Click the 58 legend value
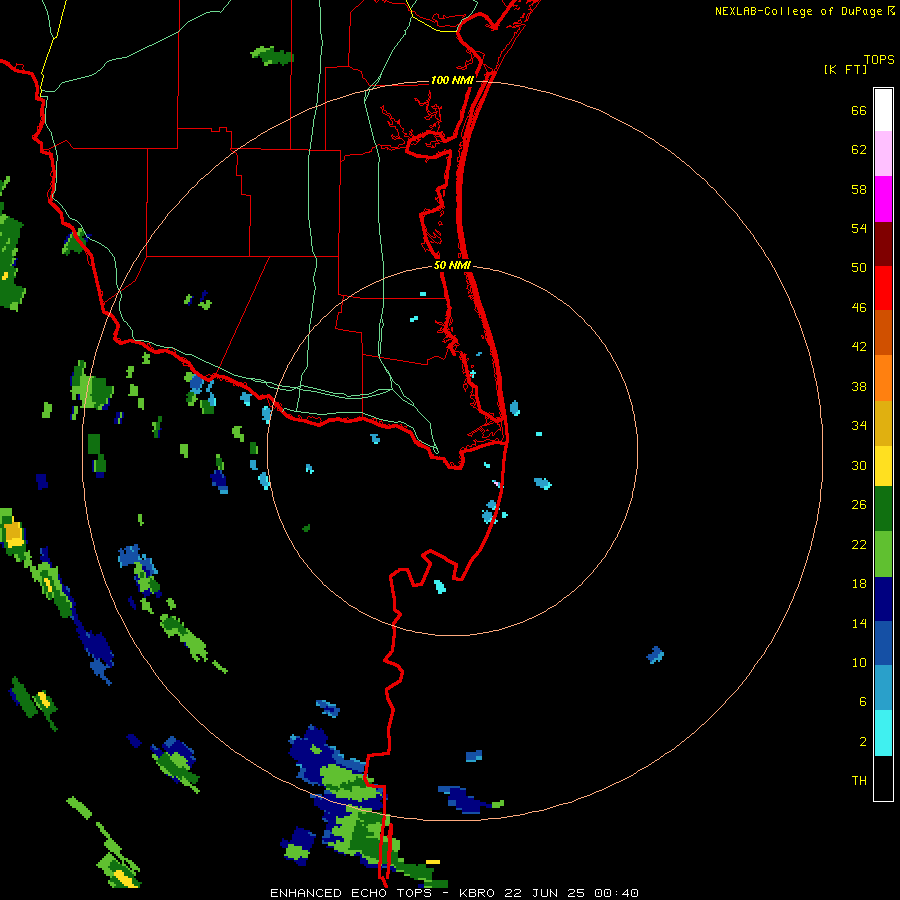Image resolution: width=900 pixels, height=900 pixels. tap(859, 189)
